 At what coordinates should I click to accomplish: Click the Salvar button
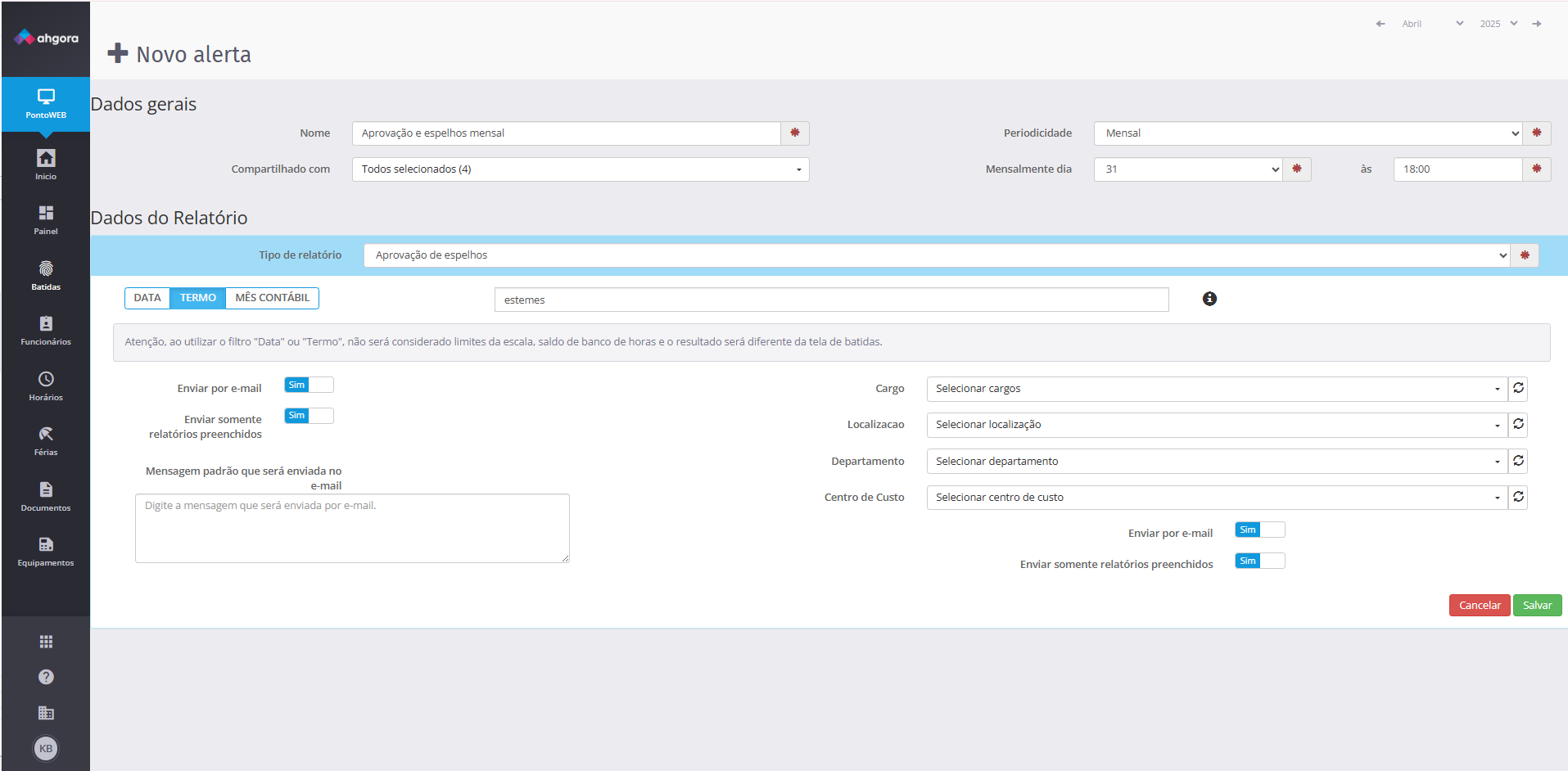1537,605
